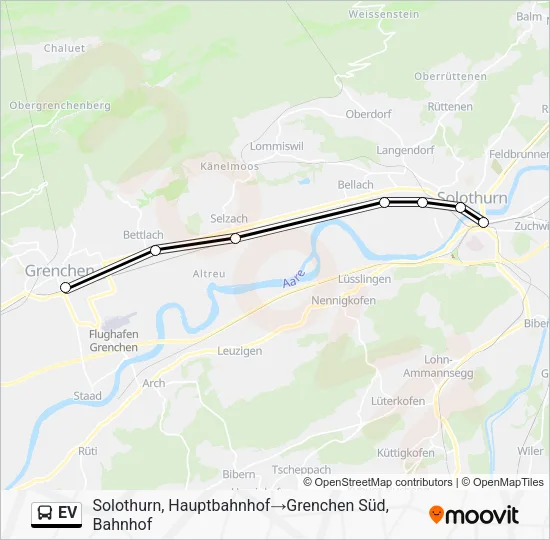Click the Aare river label
The width and height of the screenshot is (550, 540).
coord(294,279)
